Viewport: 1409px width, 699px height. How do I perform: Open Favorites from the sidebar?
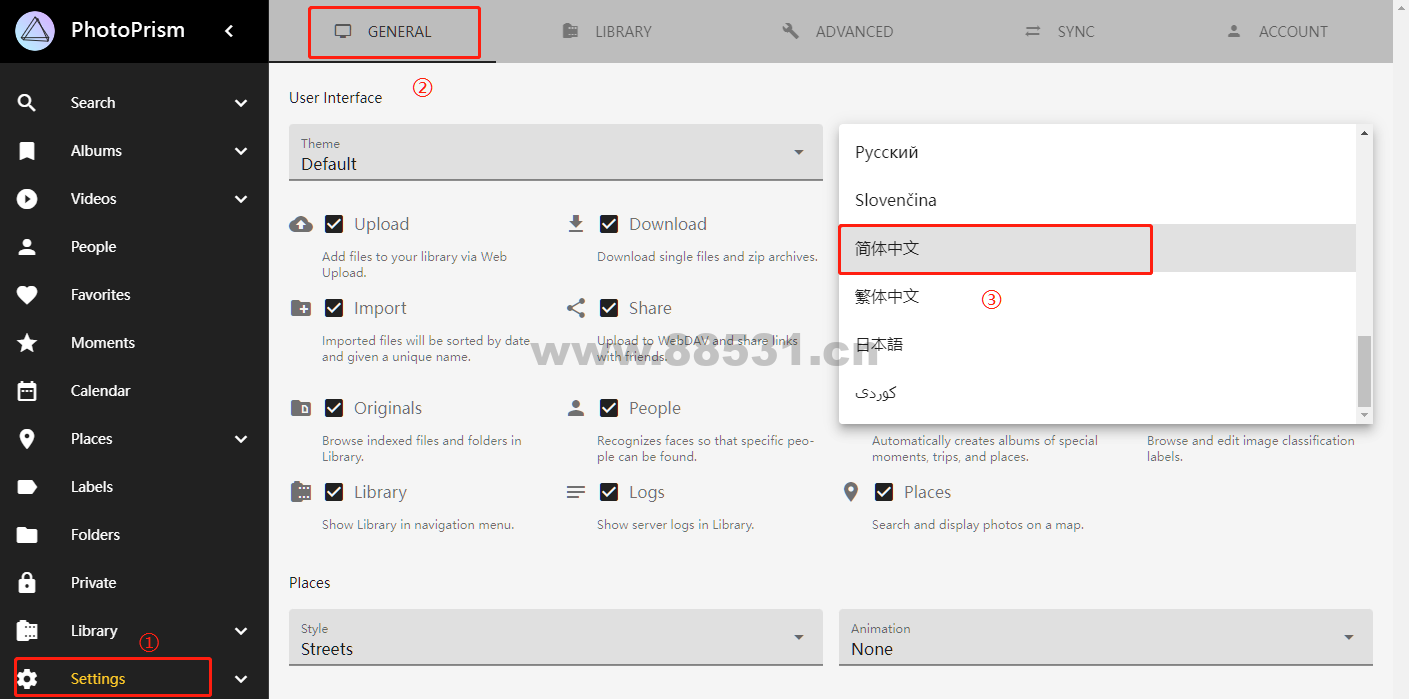point(134,295)
